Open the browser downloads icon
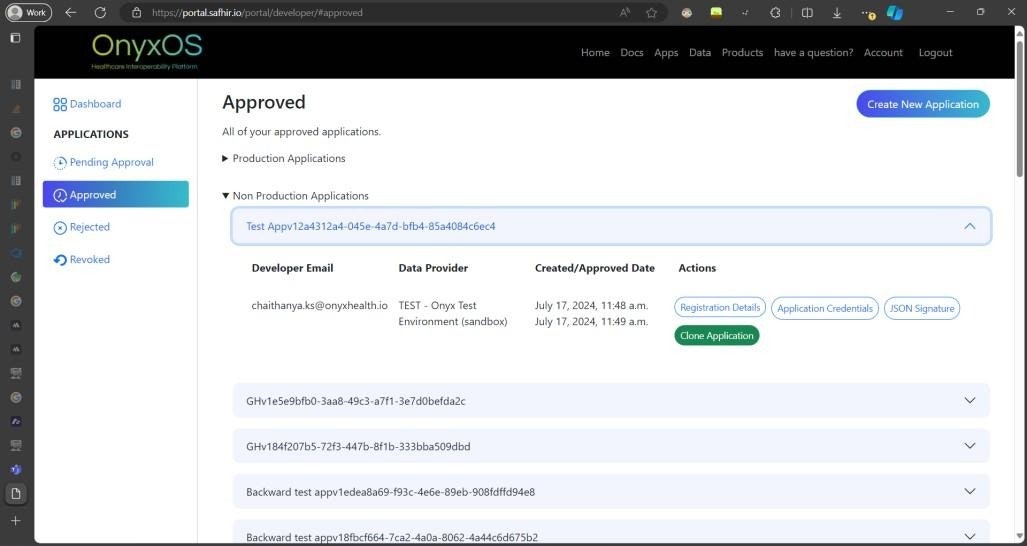Screen dimensions: 1027x546 click(837, 13)
